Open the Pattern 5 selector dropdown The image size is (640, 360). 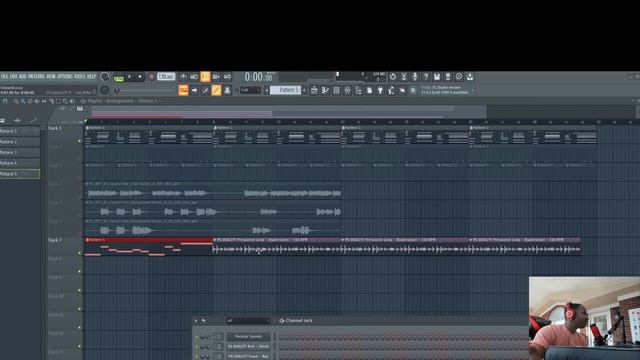click(x=285, y=90)
